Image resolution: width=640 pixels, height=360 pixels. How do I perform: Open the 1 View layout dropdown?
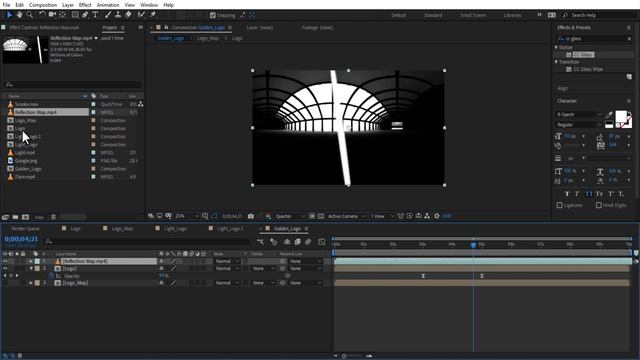coord(382,216)
